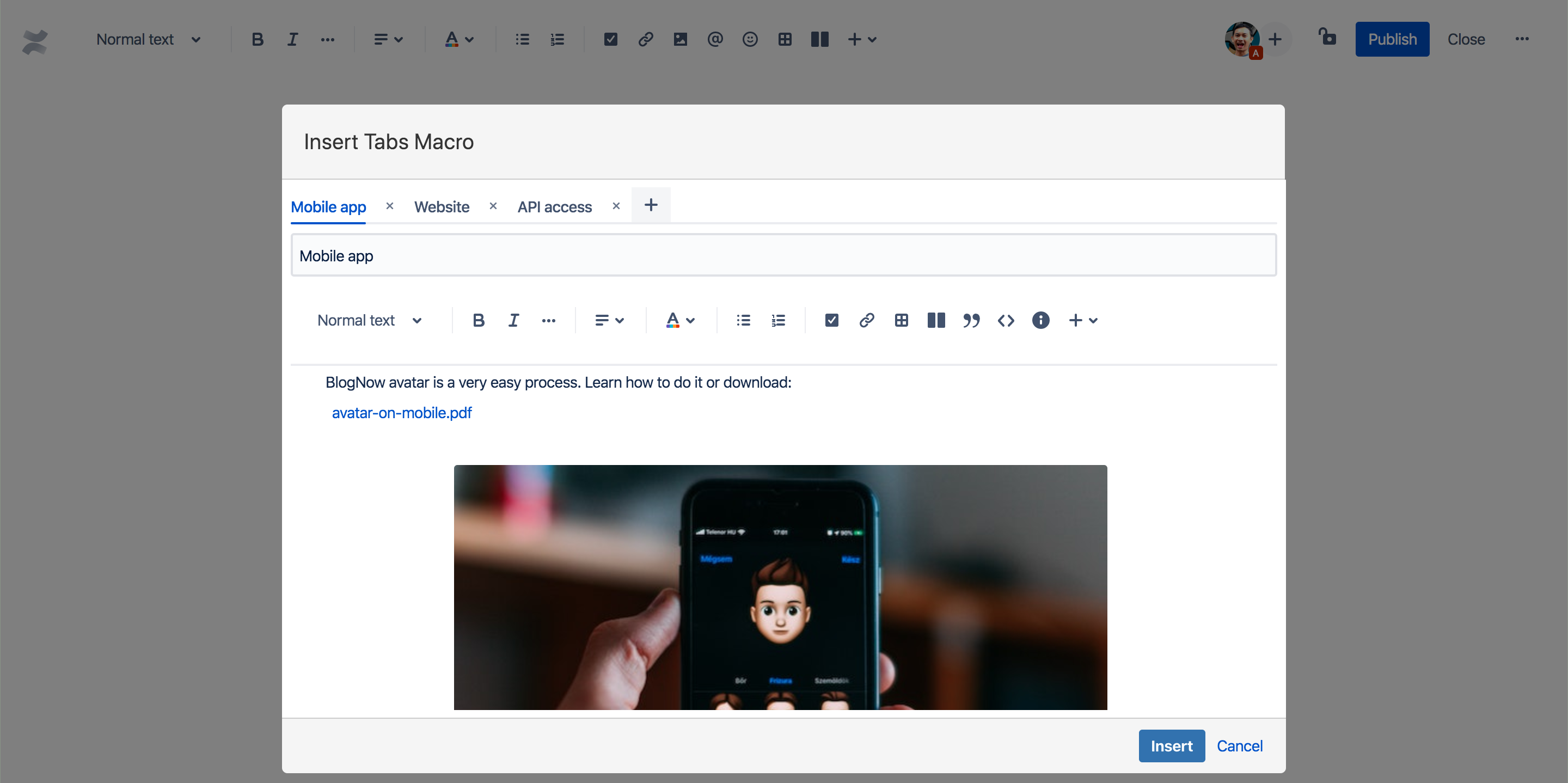Click the insert table icon

pos(902,320)
